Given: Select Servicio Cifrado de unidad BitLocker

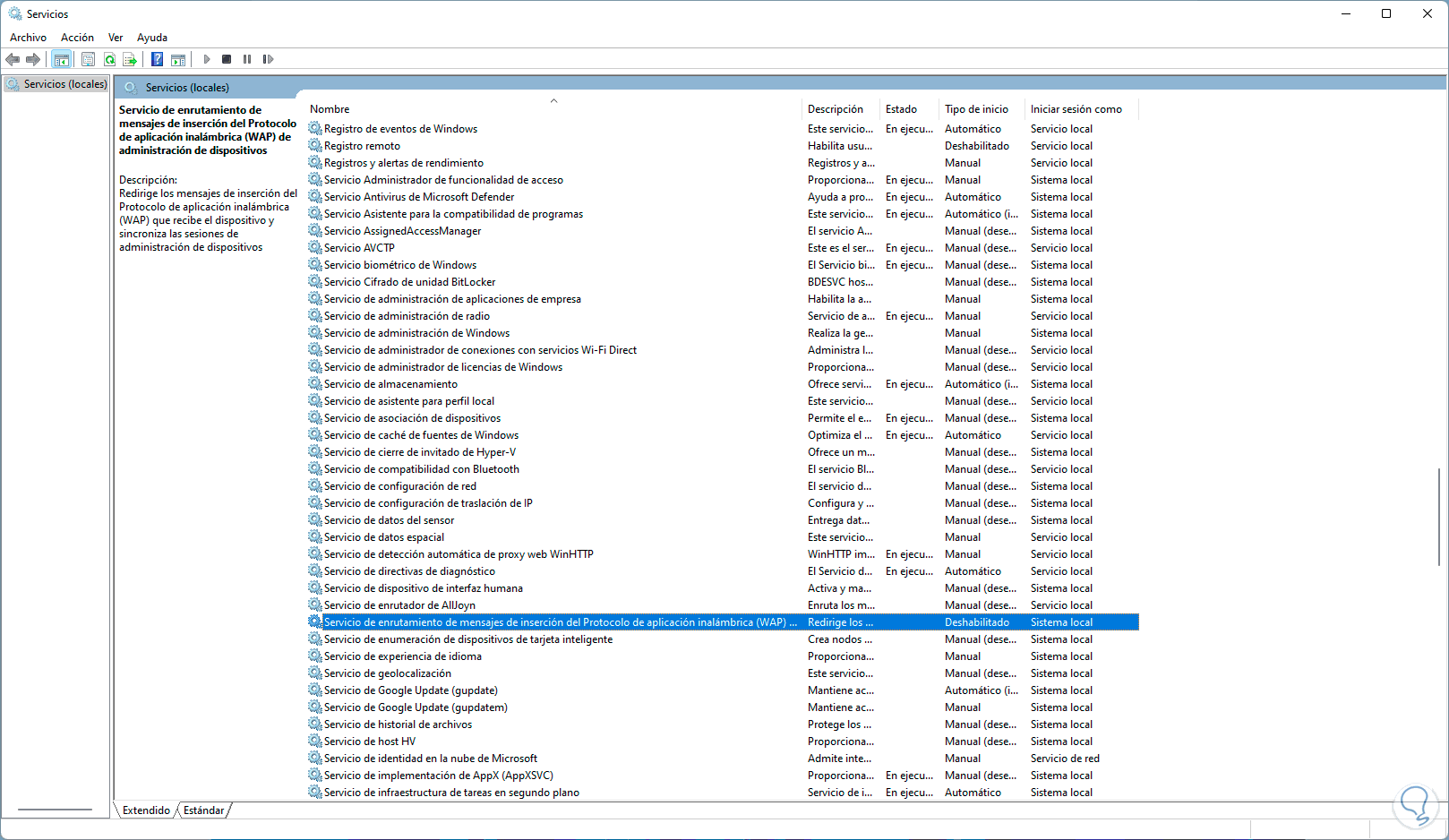Looking at the screenshot, I should pyautogui.click(x=410, y=282).
